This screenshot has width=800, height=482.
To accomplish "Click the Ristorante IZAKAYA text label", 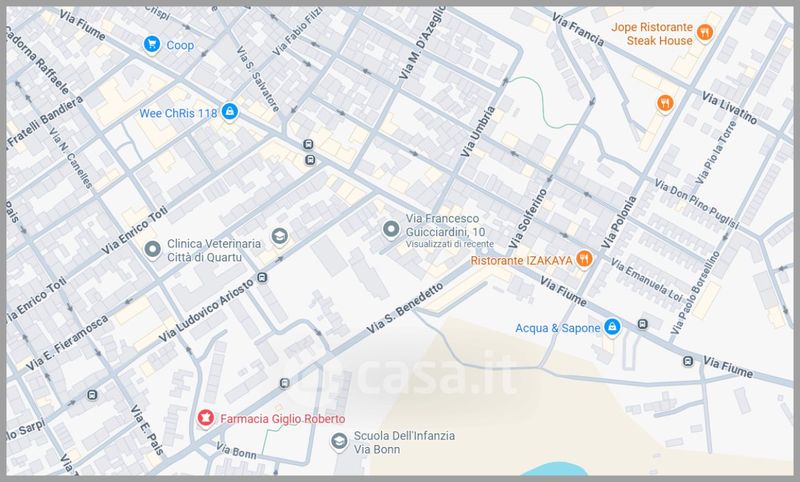I will 521,260.
